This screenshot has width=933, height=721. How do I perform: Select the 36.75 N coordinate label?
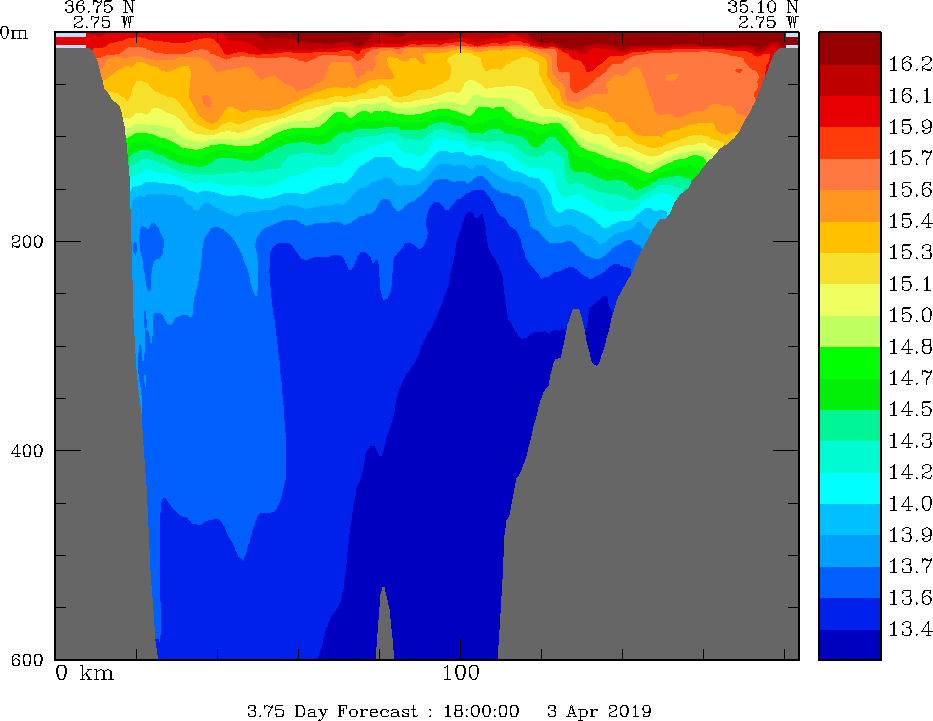[99, 6]
